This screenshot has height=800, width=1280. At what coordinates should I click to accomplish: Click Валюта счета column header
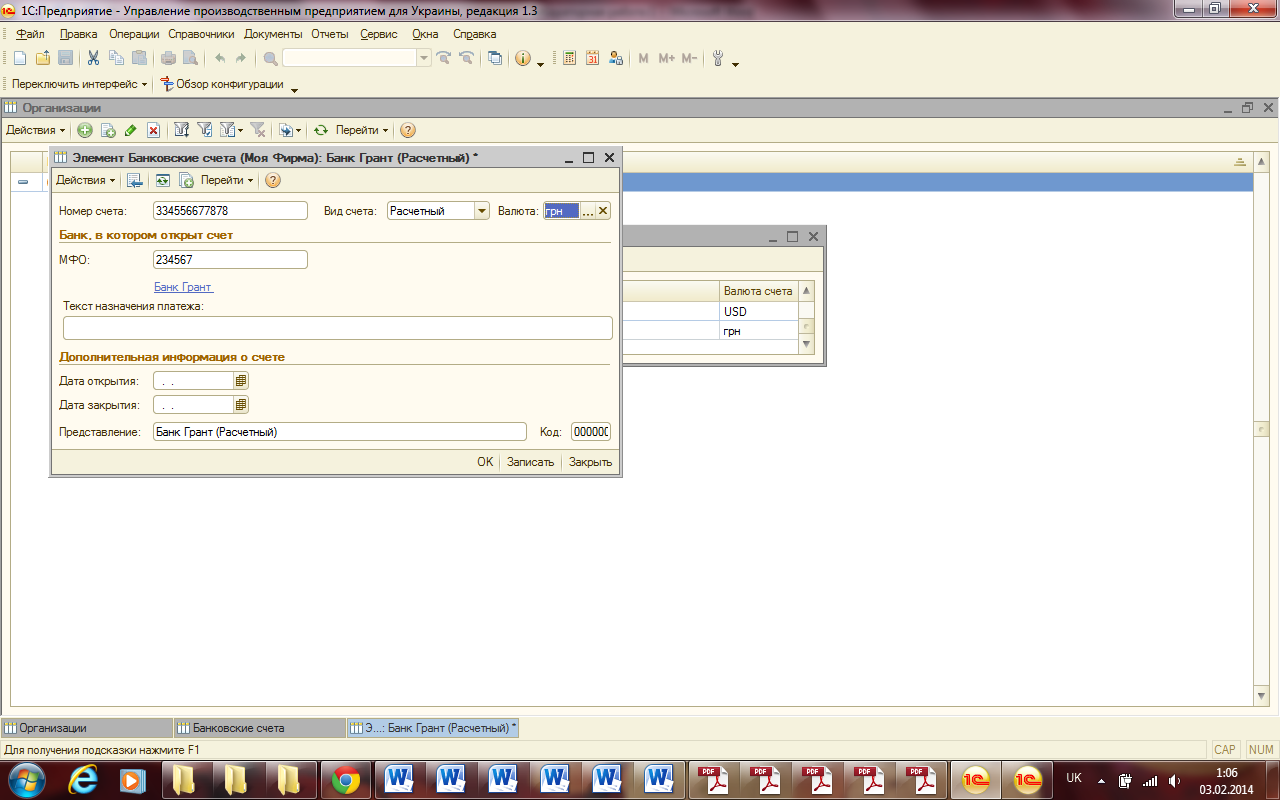tap(759, 291)
